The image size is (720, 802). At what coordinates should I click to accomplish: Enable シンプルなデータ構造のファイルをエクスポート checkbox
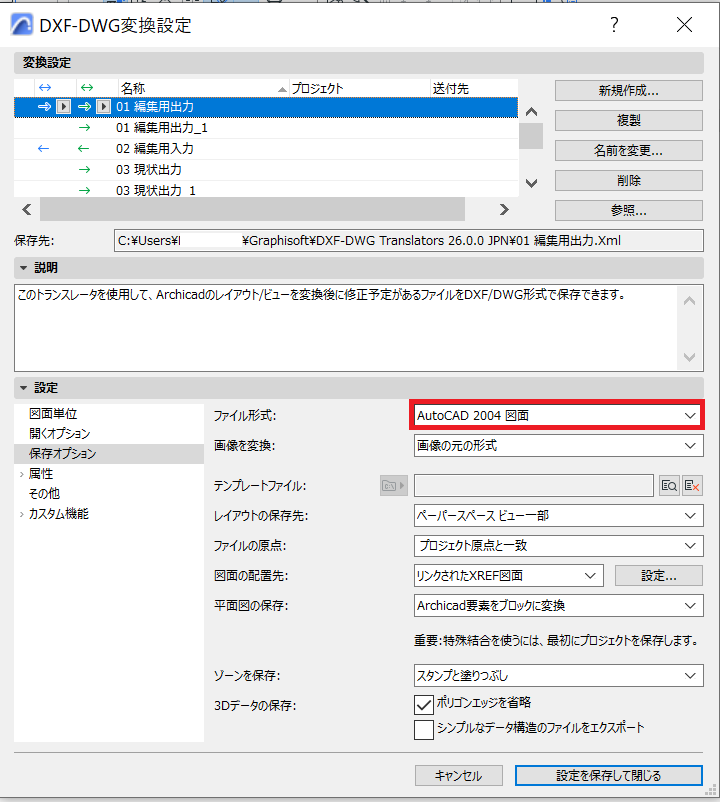click(x=423, y=729)
